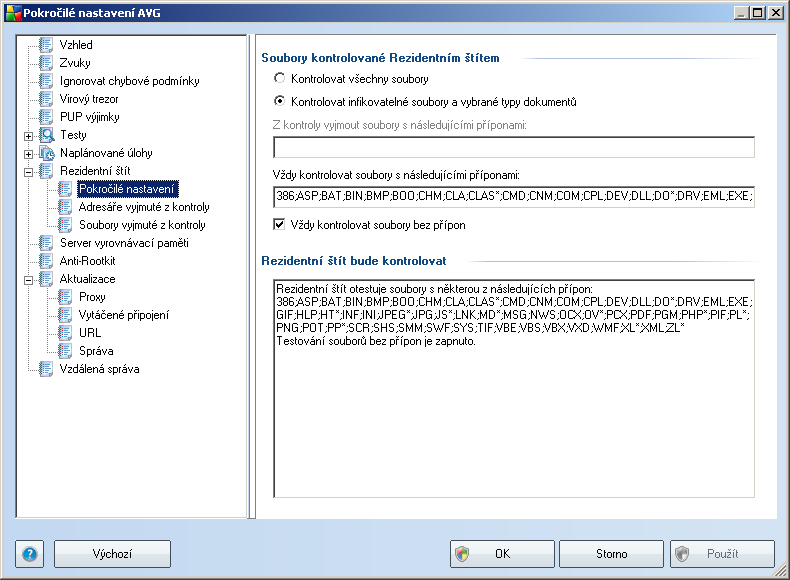Click the magnifier icon beside Testy
This screenshot has width=790, height=580.
pos(47,135)
